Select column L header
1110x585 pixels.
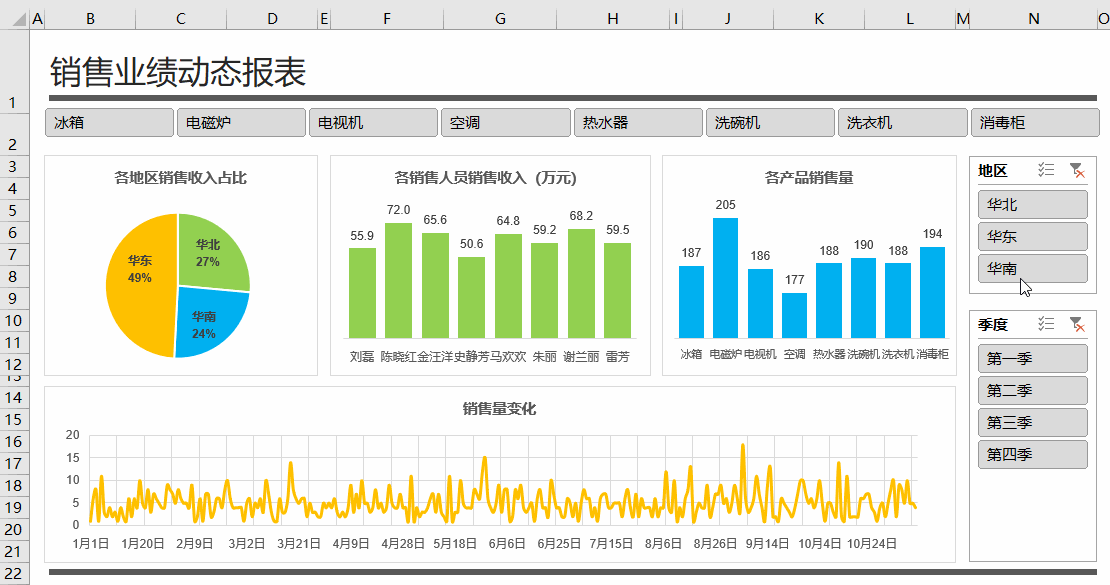pyautogui.click(x=910, y=19)
